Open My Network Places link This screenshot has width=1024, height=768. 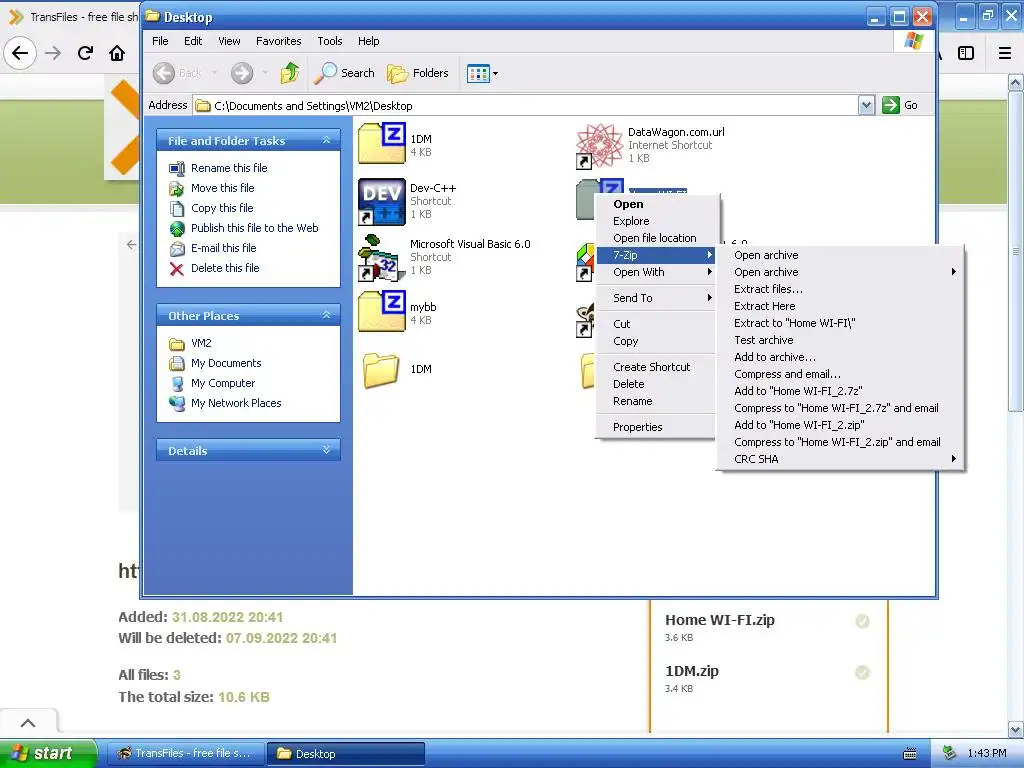click(x=236, y=403)
